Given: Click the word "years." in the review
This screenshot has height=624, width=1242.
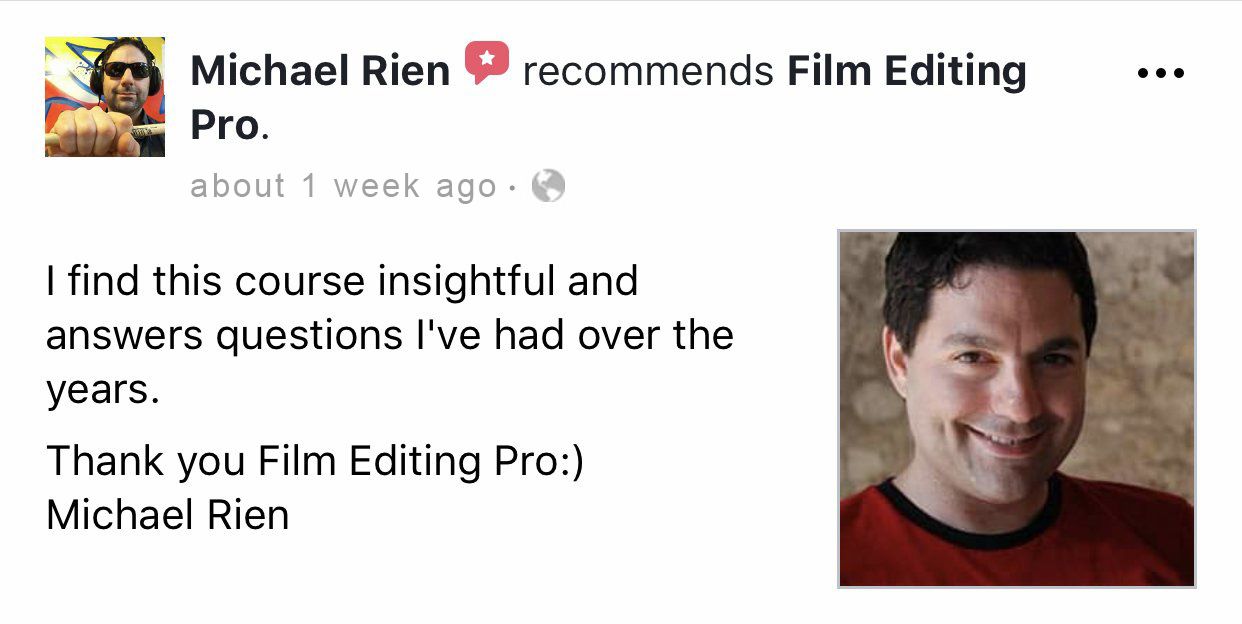Looking at the screenshot, I should (x=103, y=390).
